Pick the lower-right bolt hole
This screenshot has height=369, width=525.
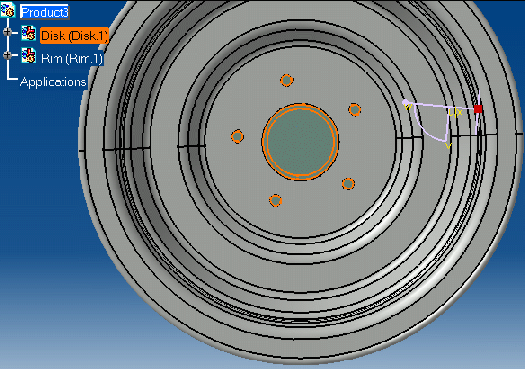click(x=348, y=184)
